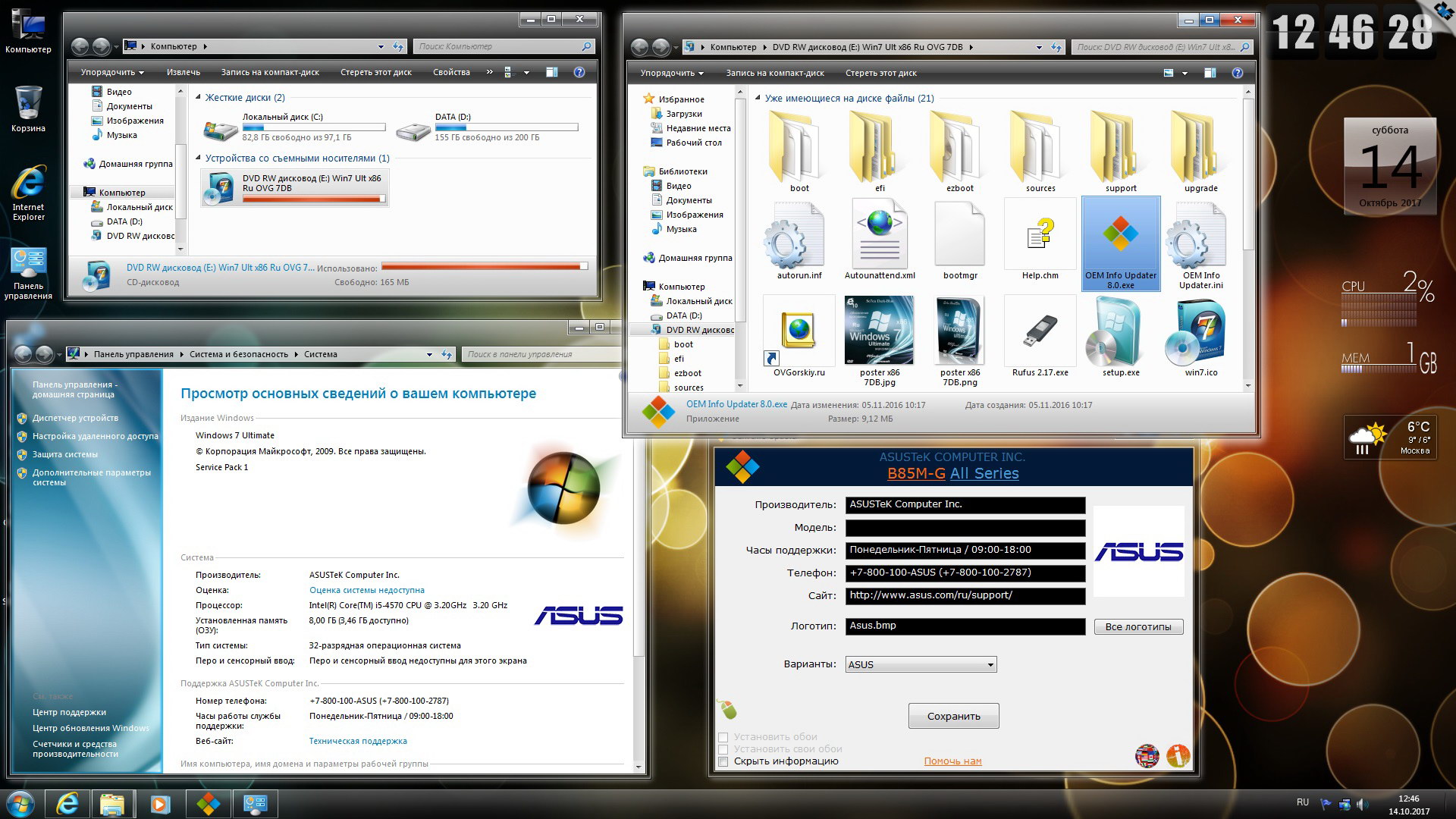Open Упорядочить menu in DVD window

pos(672,73)
